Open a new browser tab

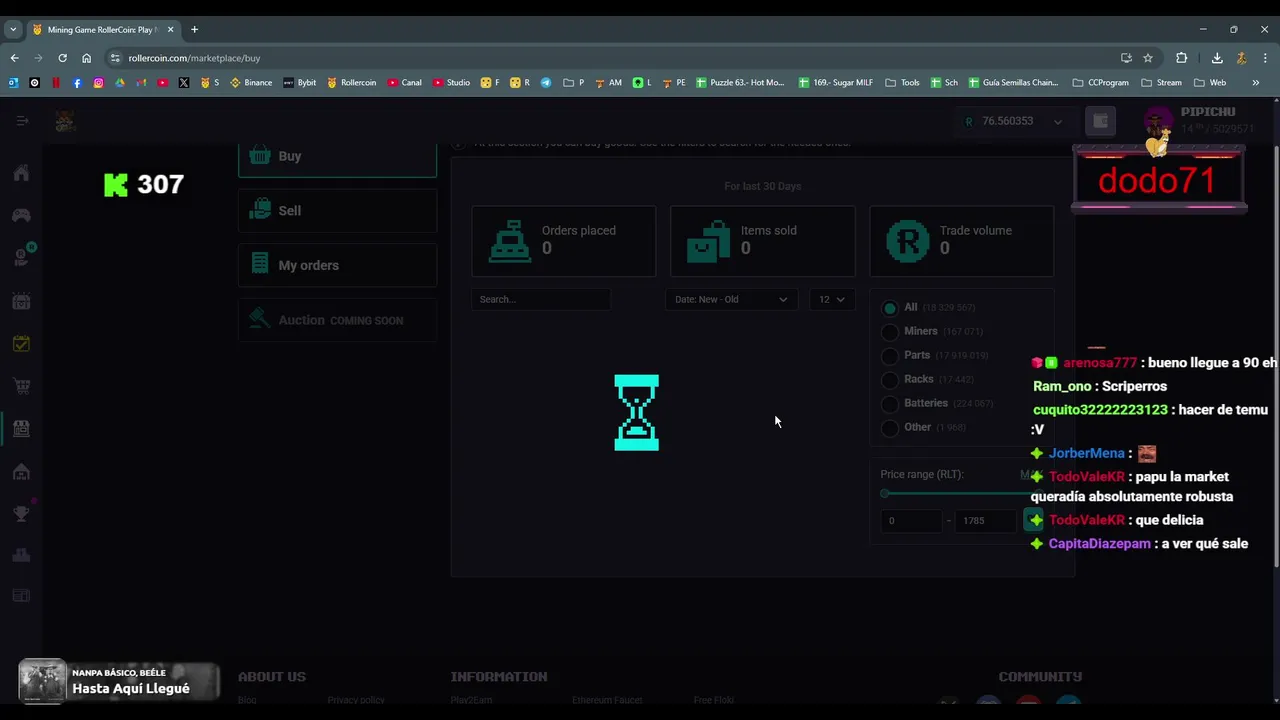(x=194, y=30)
